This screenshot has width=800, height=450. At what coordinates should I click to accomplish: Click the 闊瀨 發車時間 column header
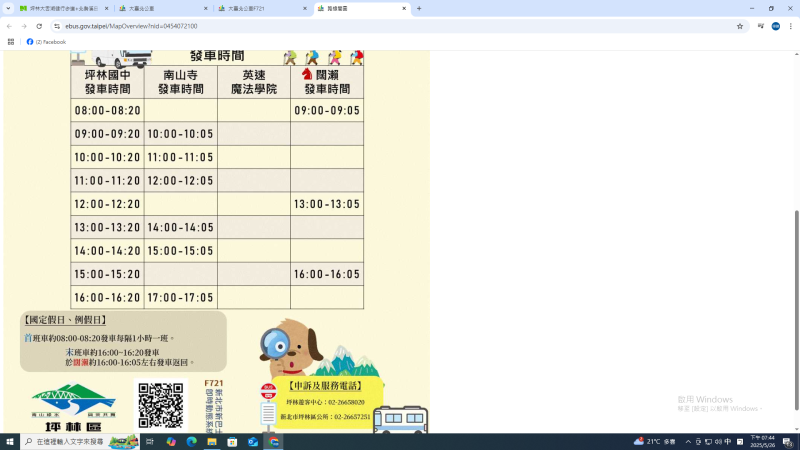(327, 82)
